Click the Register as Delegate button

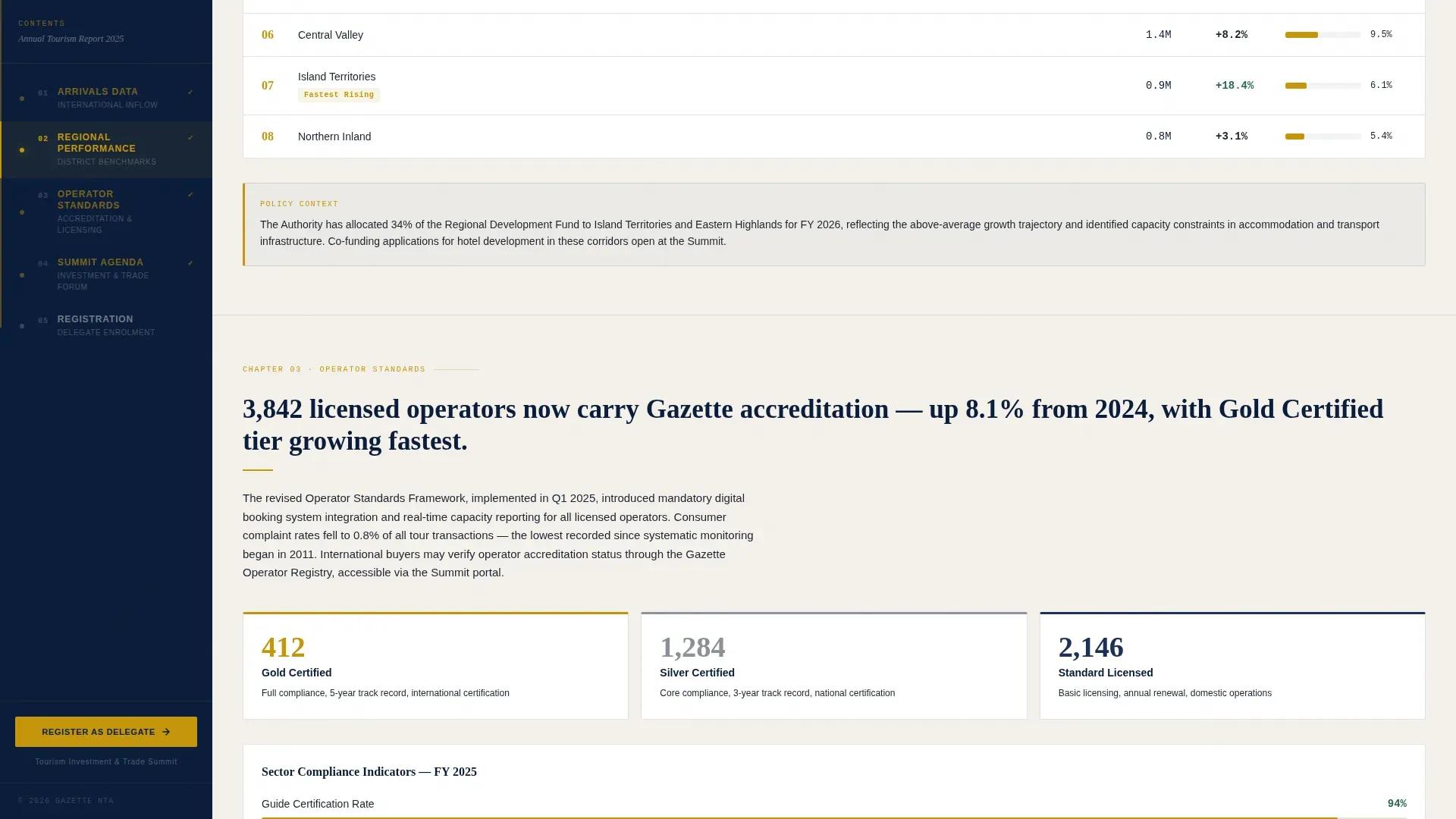click(x=106, y=732)
